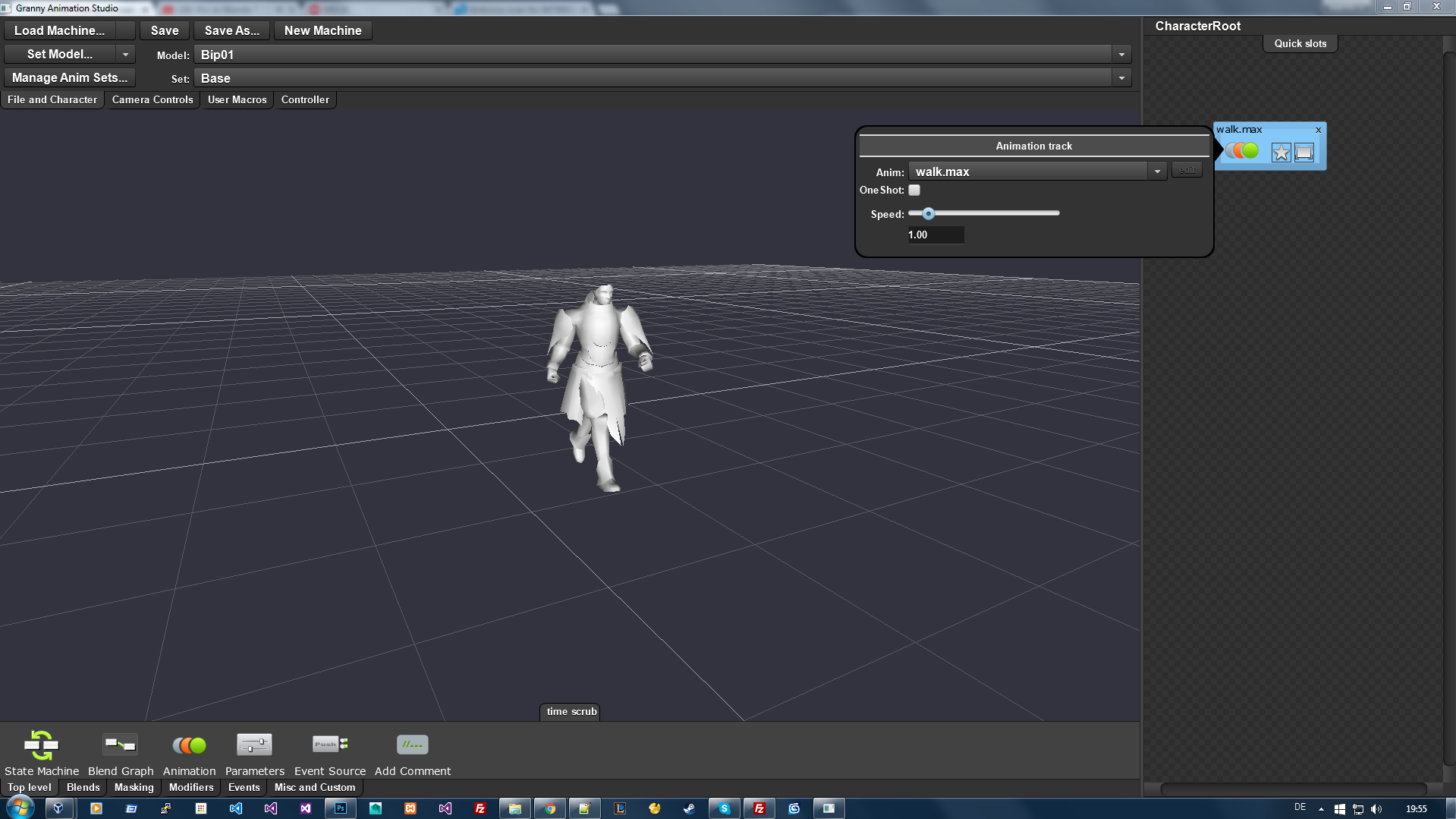Viewport: 1456px width, 819px height.
Task: Show hidden system tray icons
Action: pyautogui.click(x=1321, y=809)
